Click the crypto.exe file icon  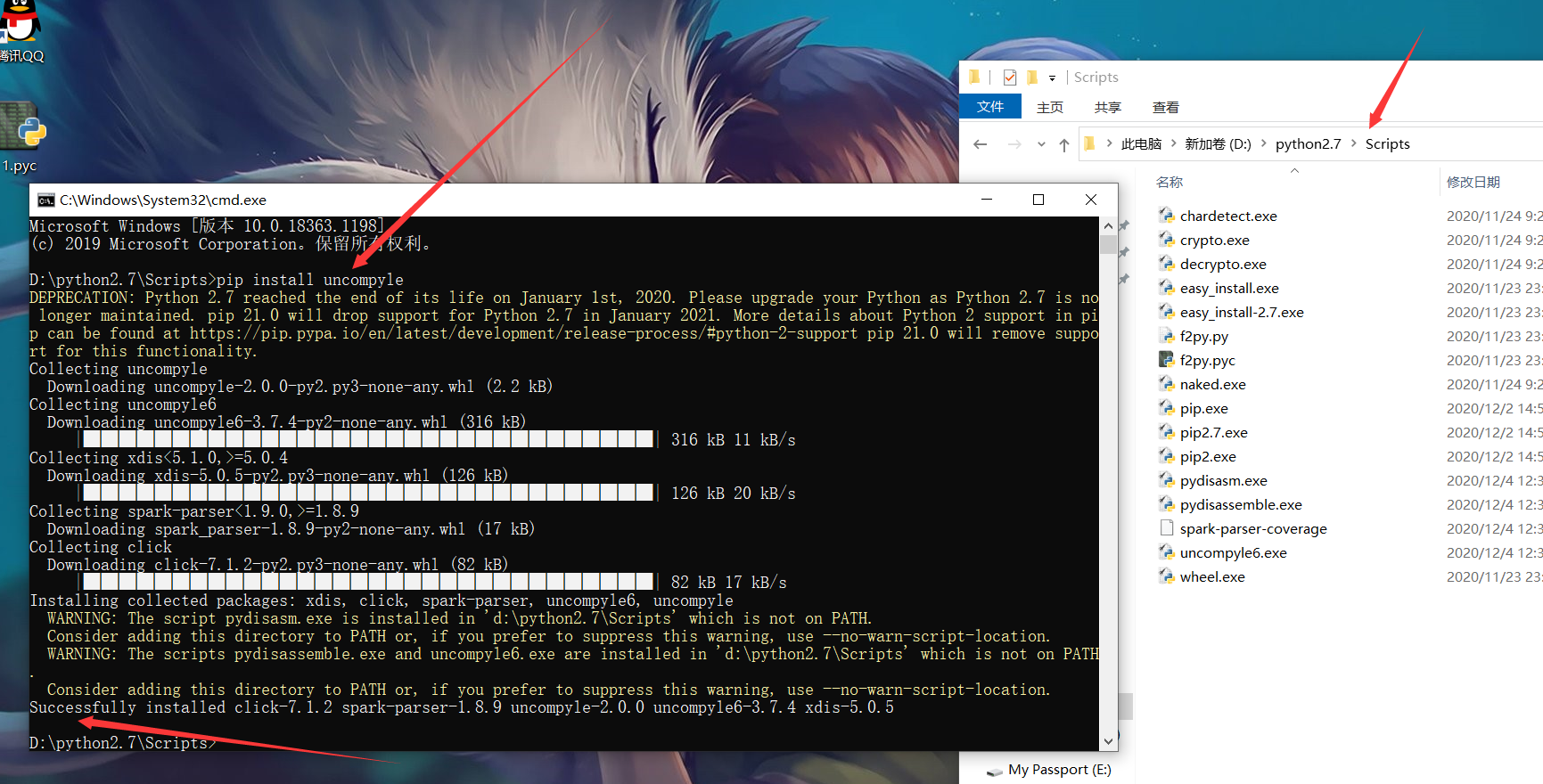(1166, 240)
